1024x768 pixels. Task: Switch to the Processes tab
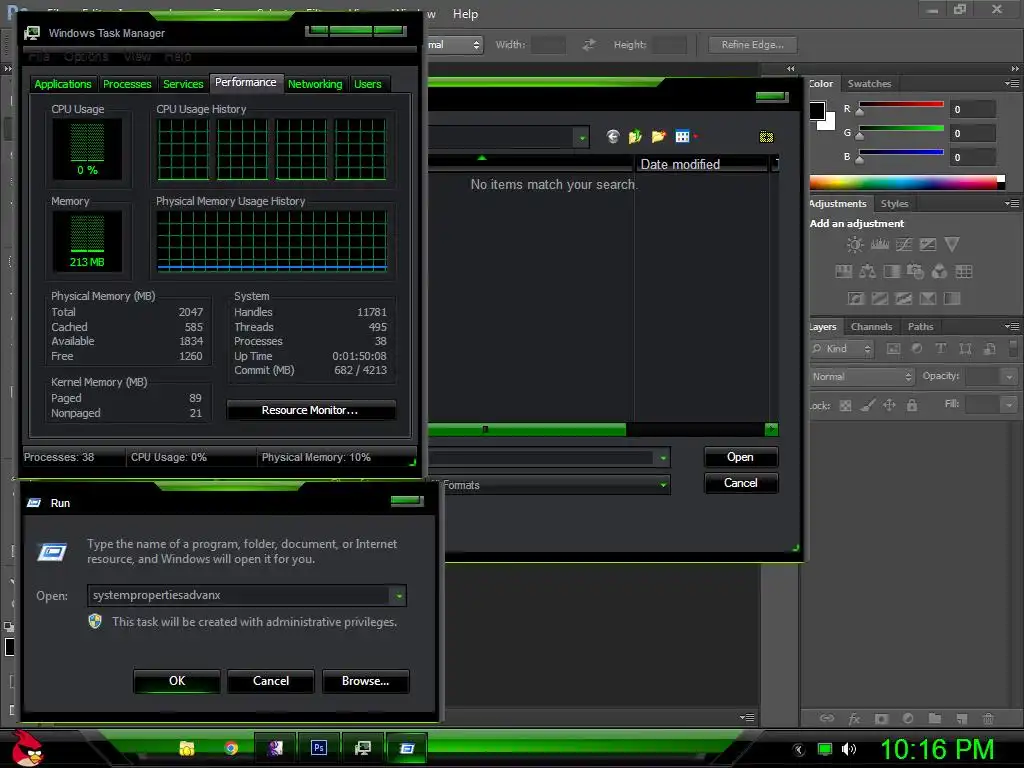[127, 84]
